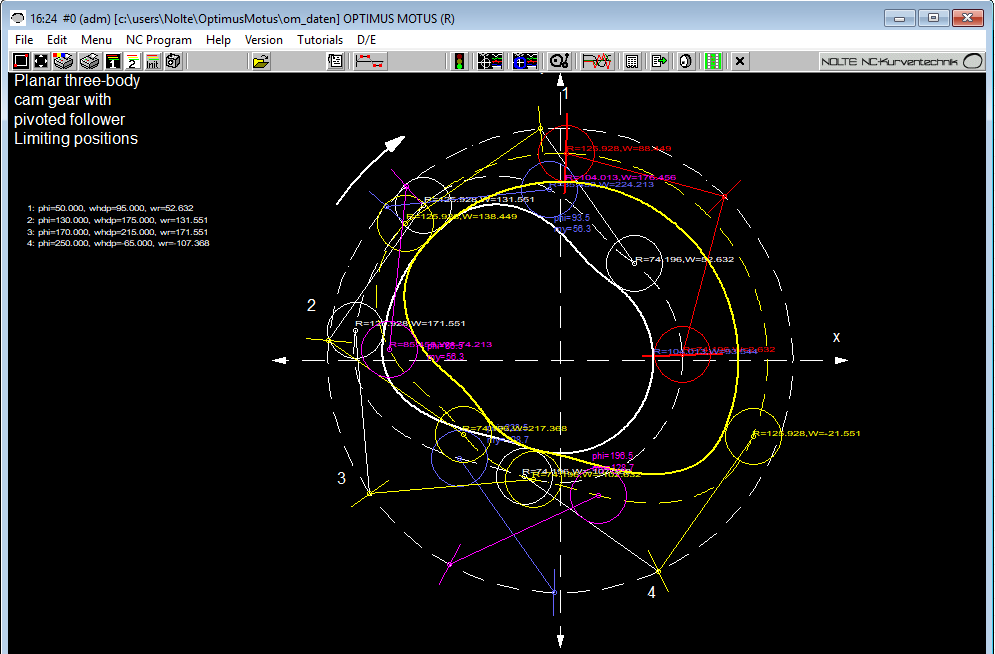Open the calculator toolbar icon

pyautogui.click(x=631, y=61)
